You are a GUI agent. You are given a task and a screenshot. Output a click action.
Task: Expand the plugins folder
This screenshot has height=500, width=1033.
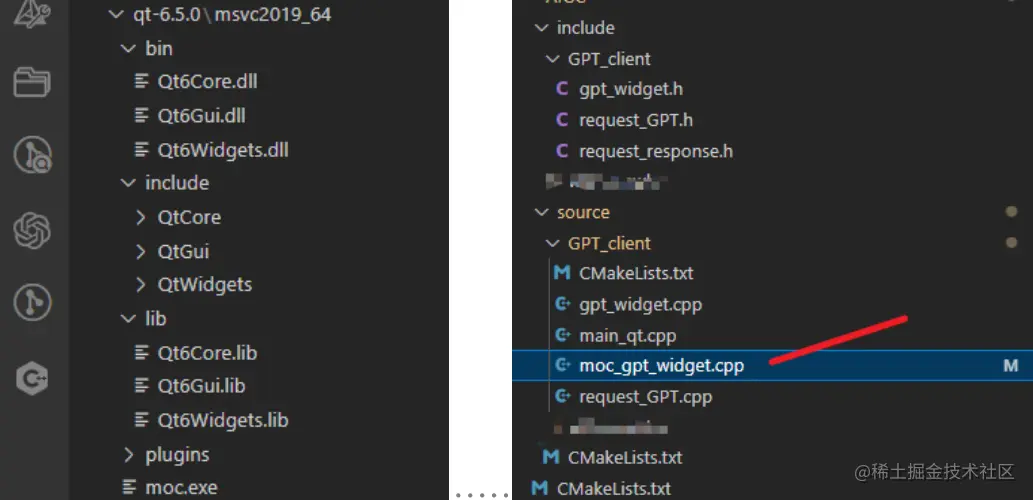click(x=128, y=455)
